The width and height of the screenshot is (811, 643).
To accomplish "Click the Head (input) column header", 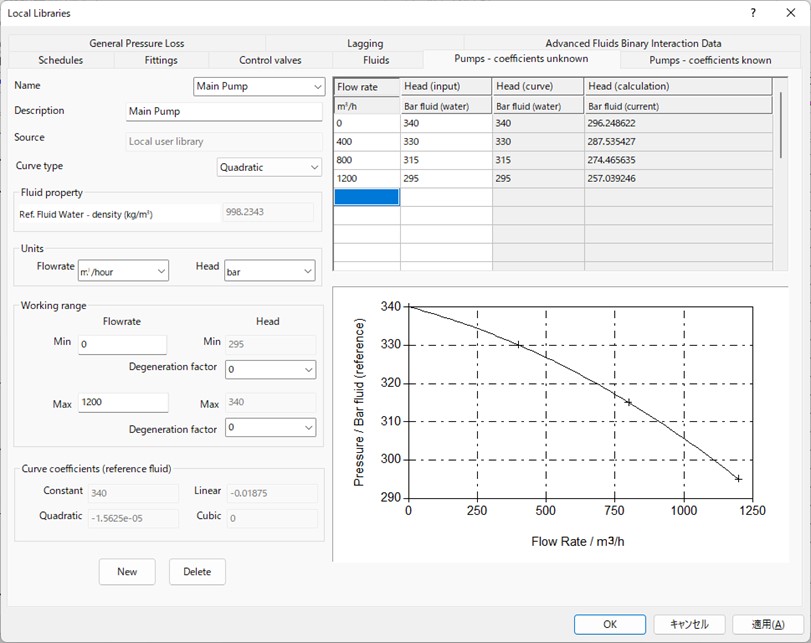I will (x=446, y=86).
